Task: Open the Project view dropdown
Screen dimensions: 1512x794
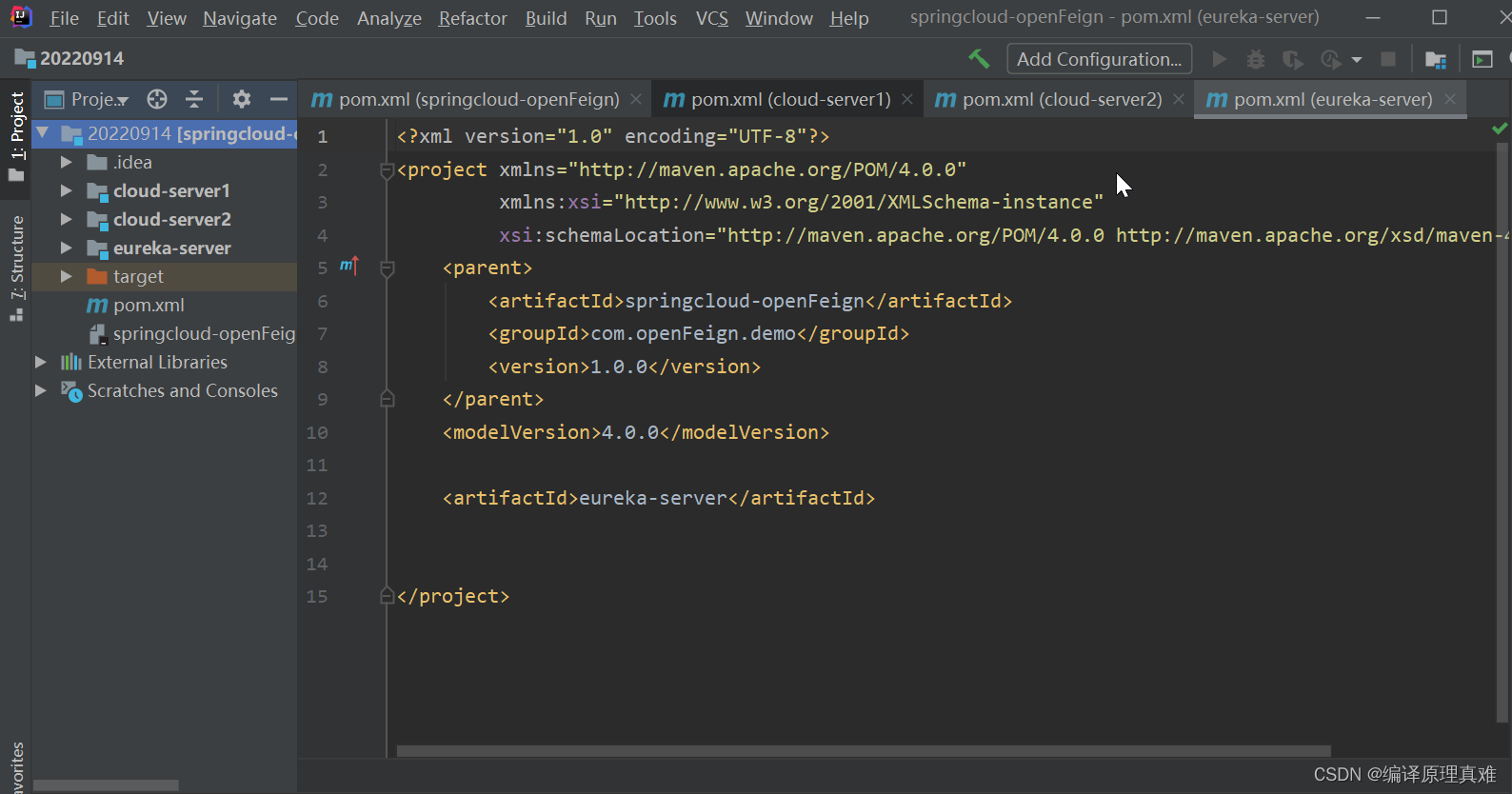Action: [x=87, y=99]
